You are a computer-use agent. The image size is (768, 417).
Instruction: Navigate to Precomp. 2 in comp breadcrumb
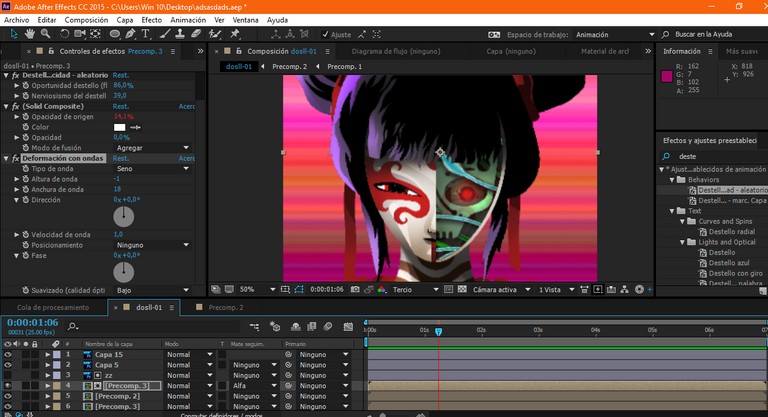(289, 67)
